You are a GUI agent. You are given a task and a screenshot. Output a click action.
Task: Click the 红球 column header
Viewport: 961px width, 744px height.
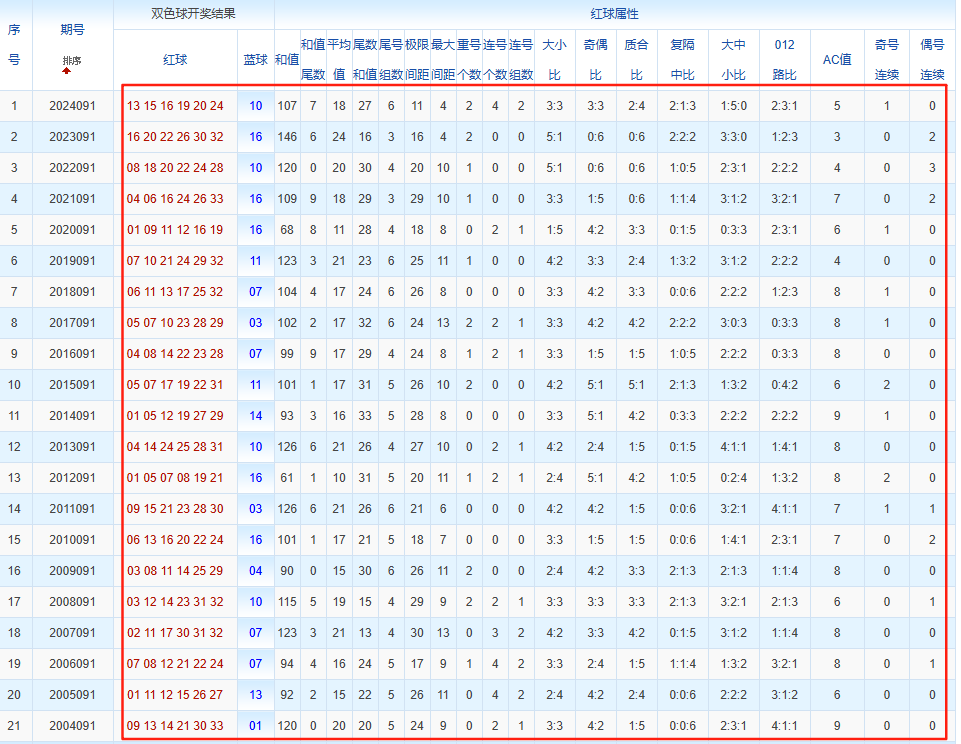(175, 59)
